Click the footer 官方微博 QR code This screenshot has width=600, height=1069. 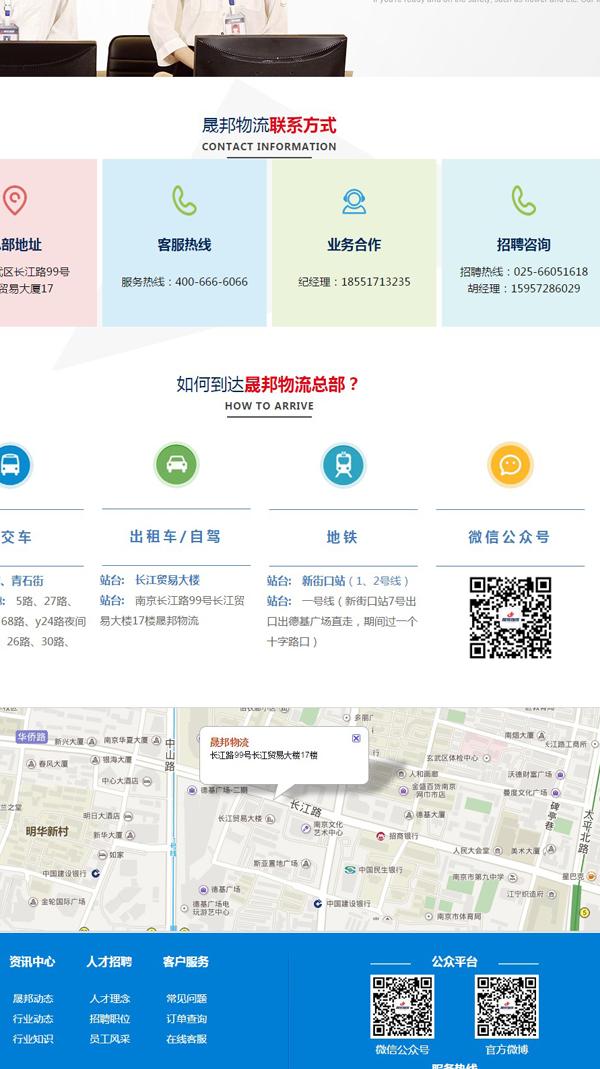click(x=507, y=1006)
